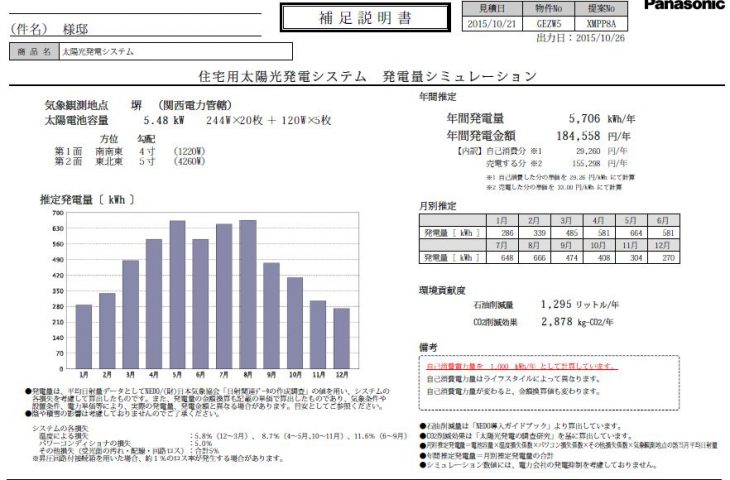Click the 8月 bar in the chart
730x480 pixels.
248,294
